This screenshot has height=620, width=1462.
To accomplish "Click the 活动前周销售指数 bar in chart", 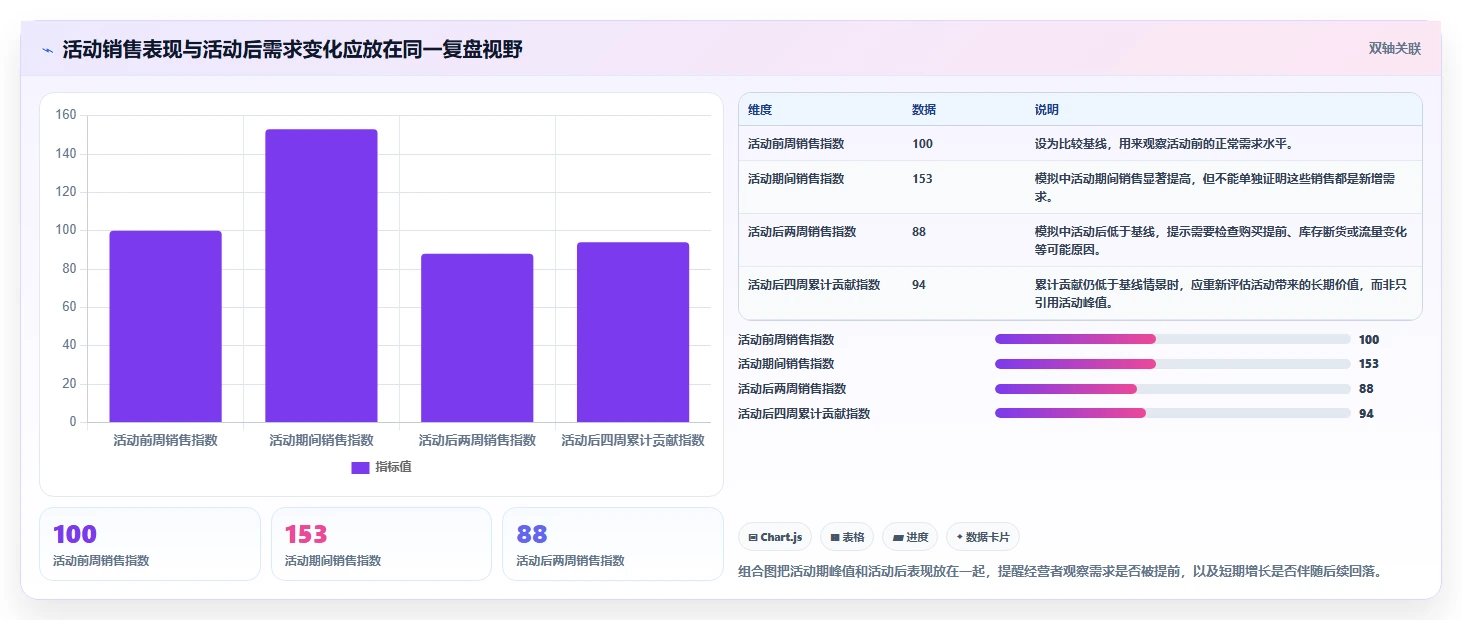I will [x=165, y=326].
